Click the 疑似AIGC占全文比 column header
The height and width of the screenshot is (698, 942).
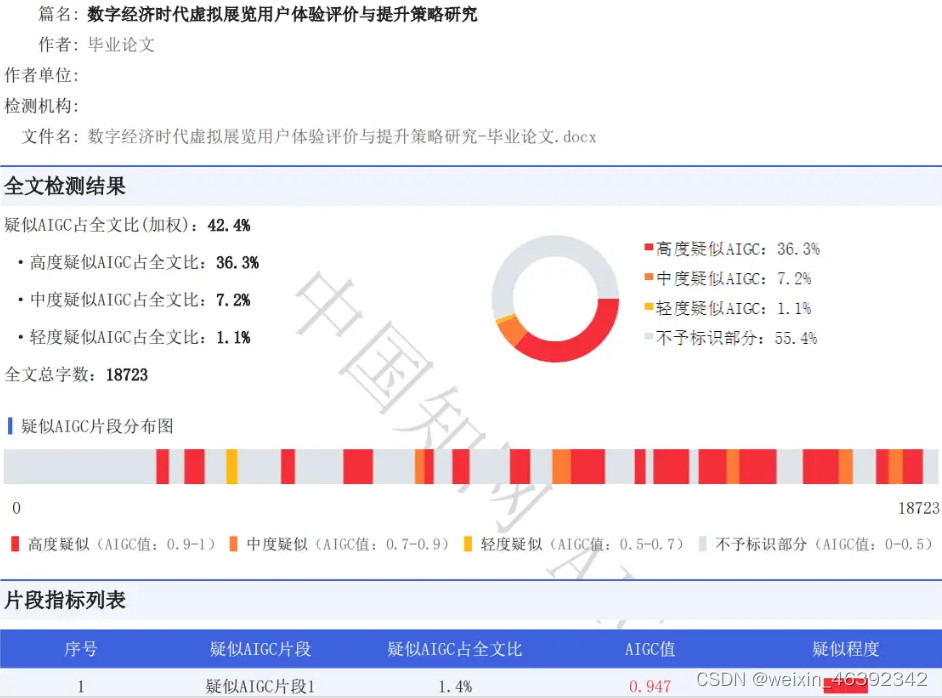click(x=455, y=649)
